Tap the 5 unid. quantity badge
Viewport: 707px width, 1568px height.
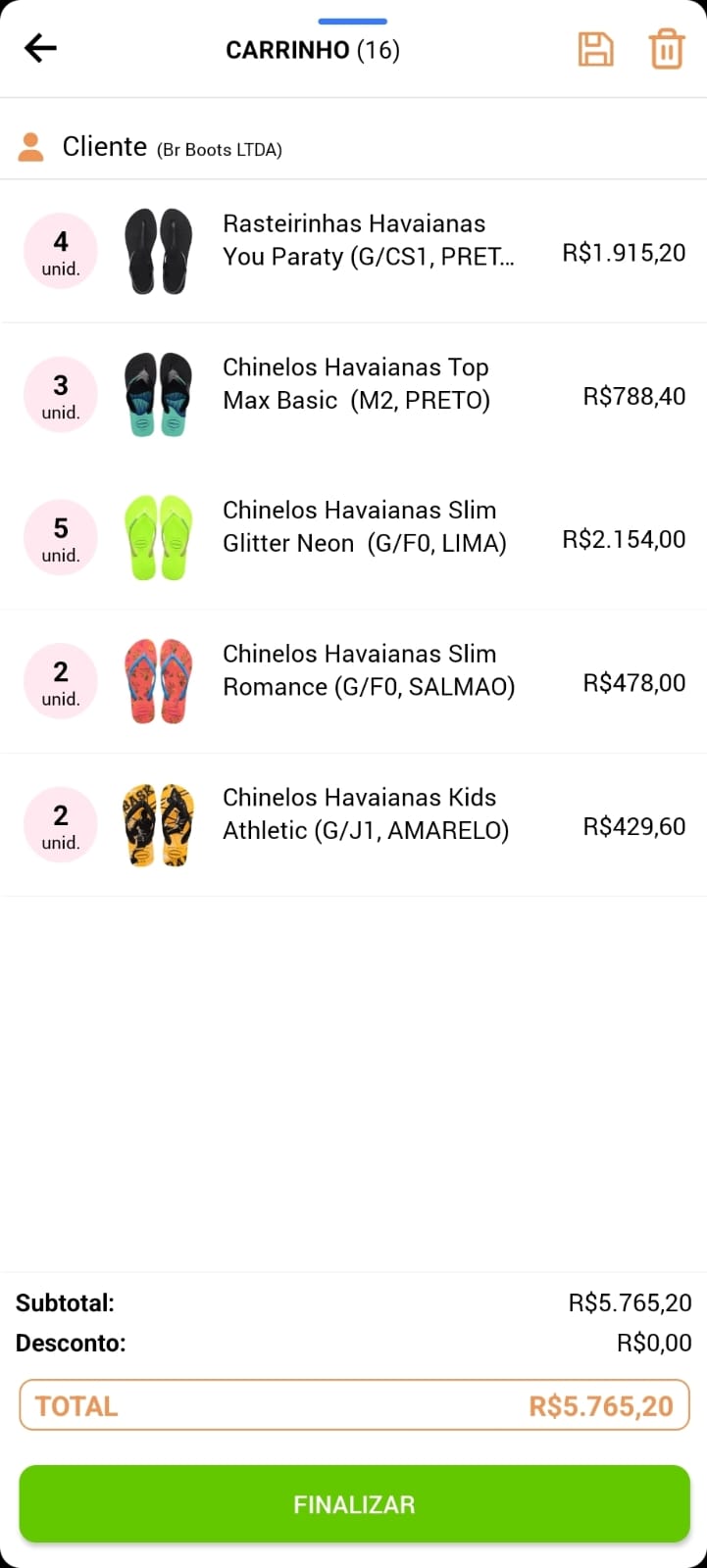point(61,539)
